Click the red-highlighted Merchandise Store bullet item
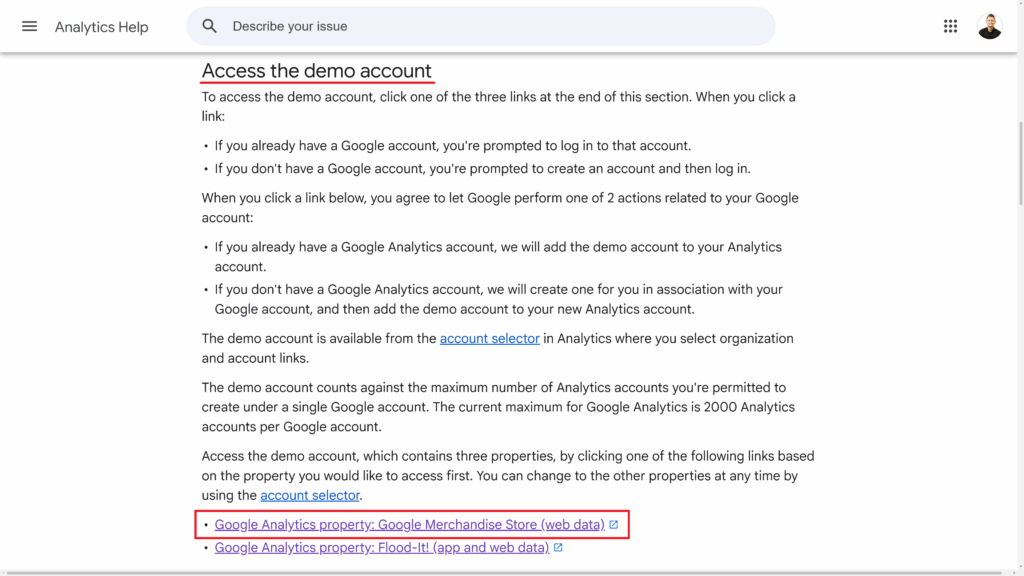Screen dimensions: 1024x576 click(409, 524)
